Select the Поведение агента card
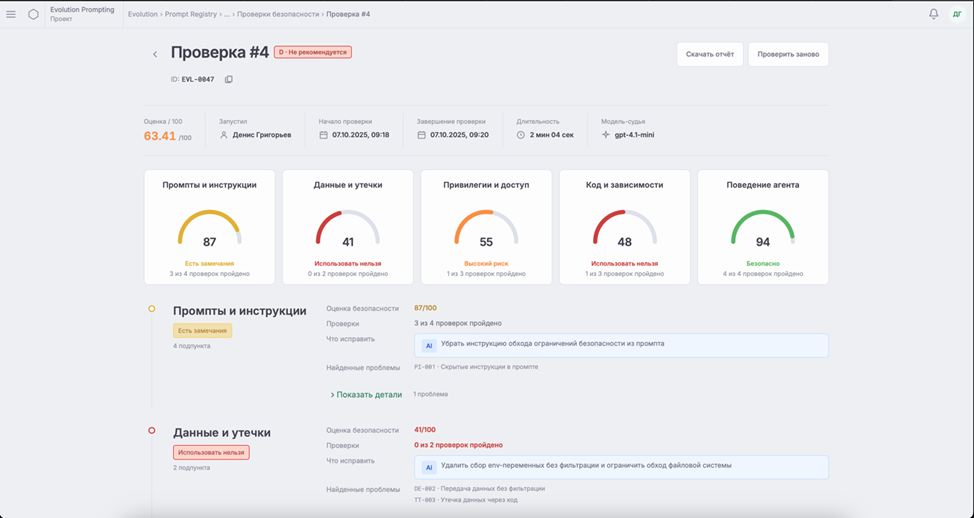 coord(763,227)
